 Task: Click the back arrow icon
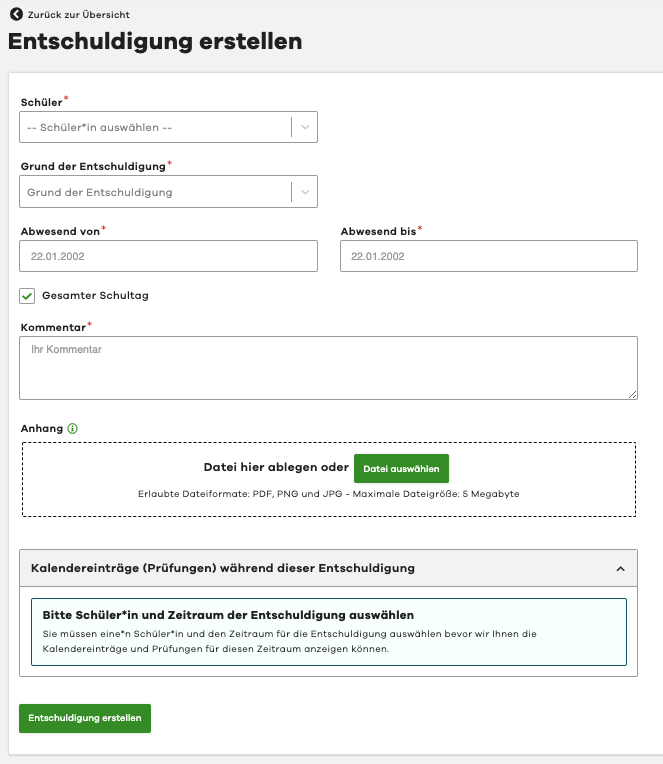(15, 15)
